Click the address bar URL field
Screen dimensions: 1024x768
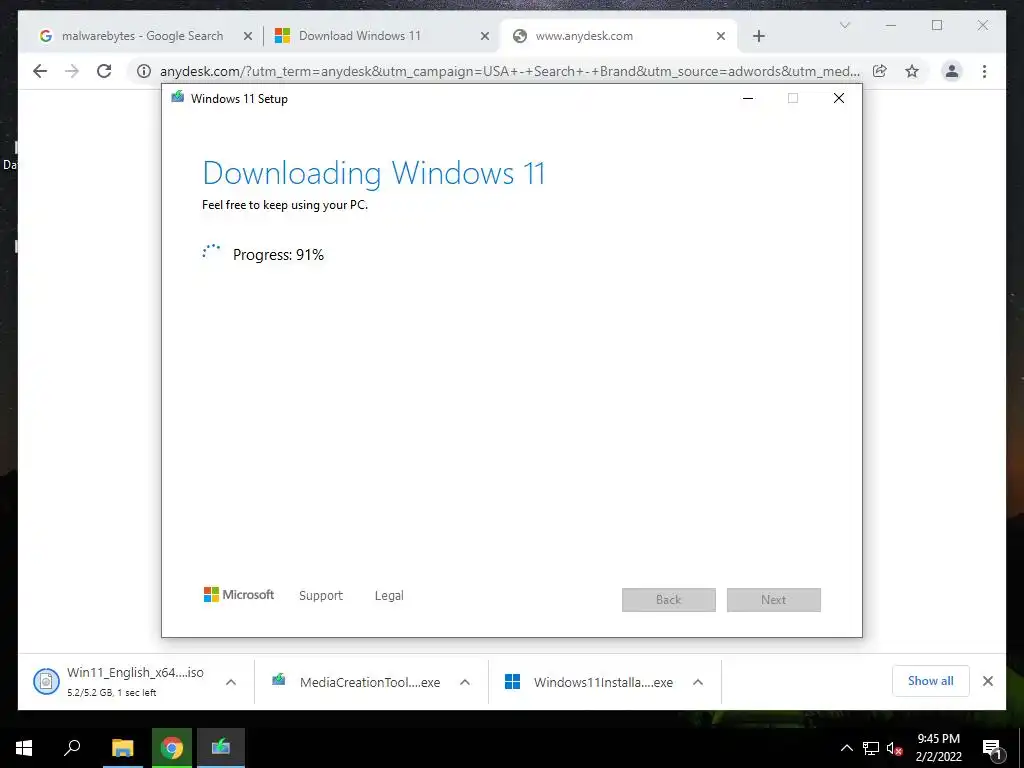click(509, 71)
